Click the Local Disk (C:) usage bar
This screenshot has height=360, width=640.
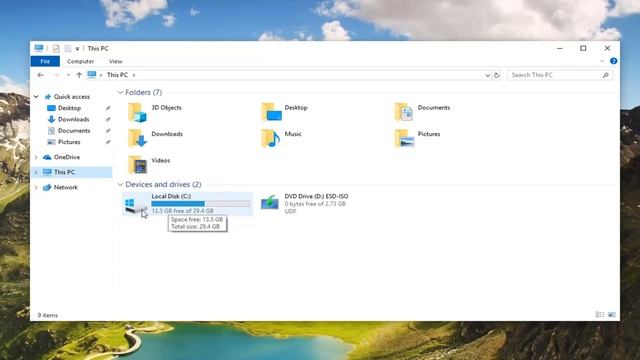coord(201,204)
